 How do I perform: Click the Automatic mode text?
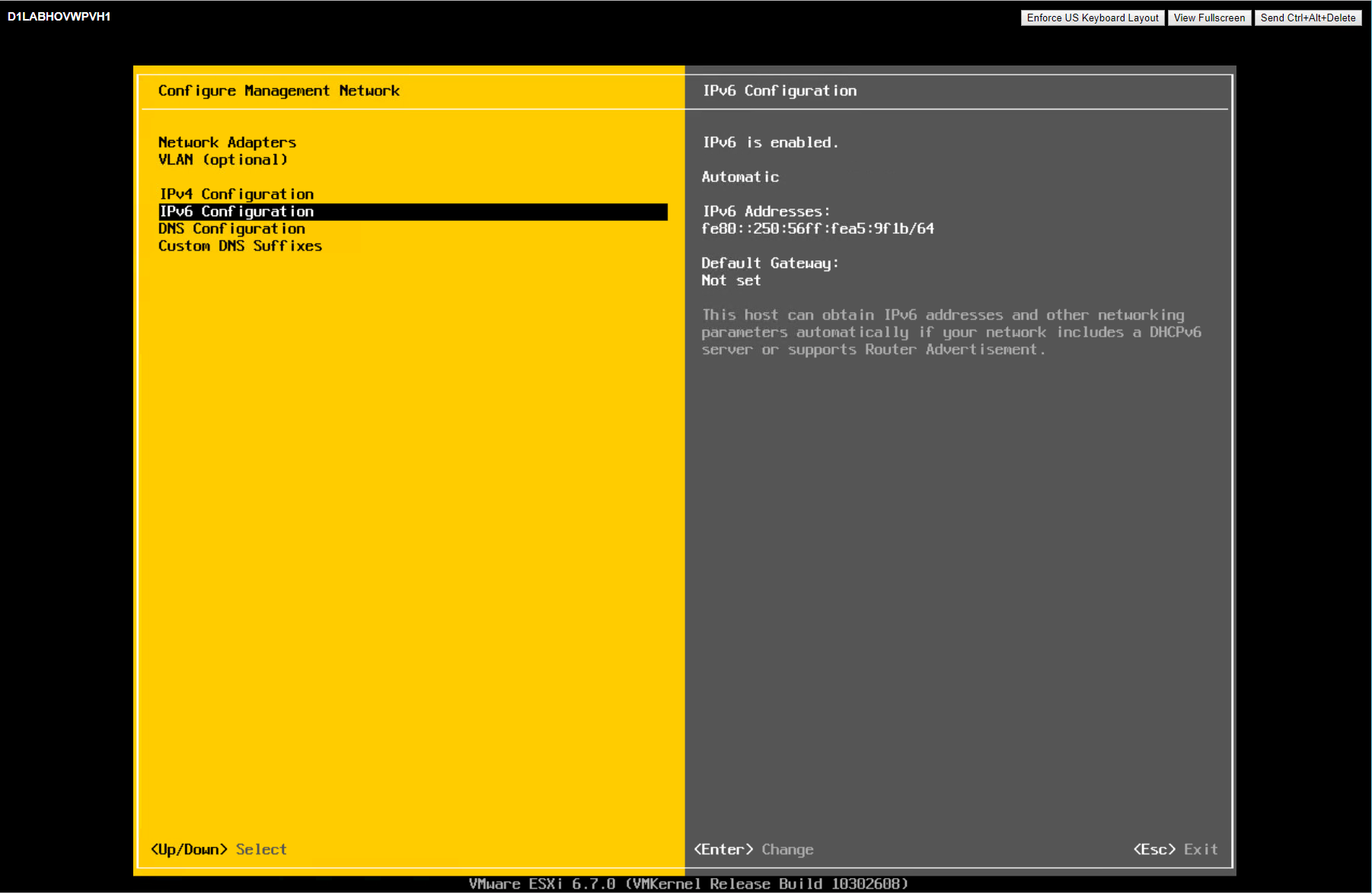tap(740, 177)
